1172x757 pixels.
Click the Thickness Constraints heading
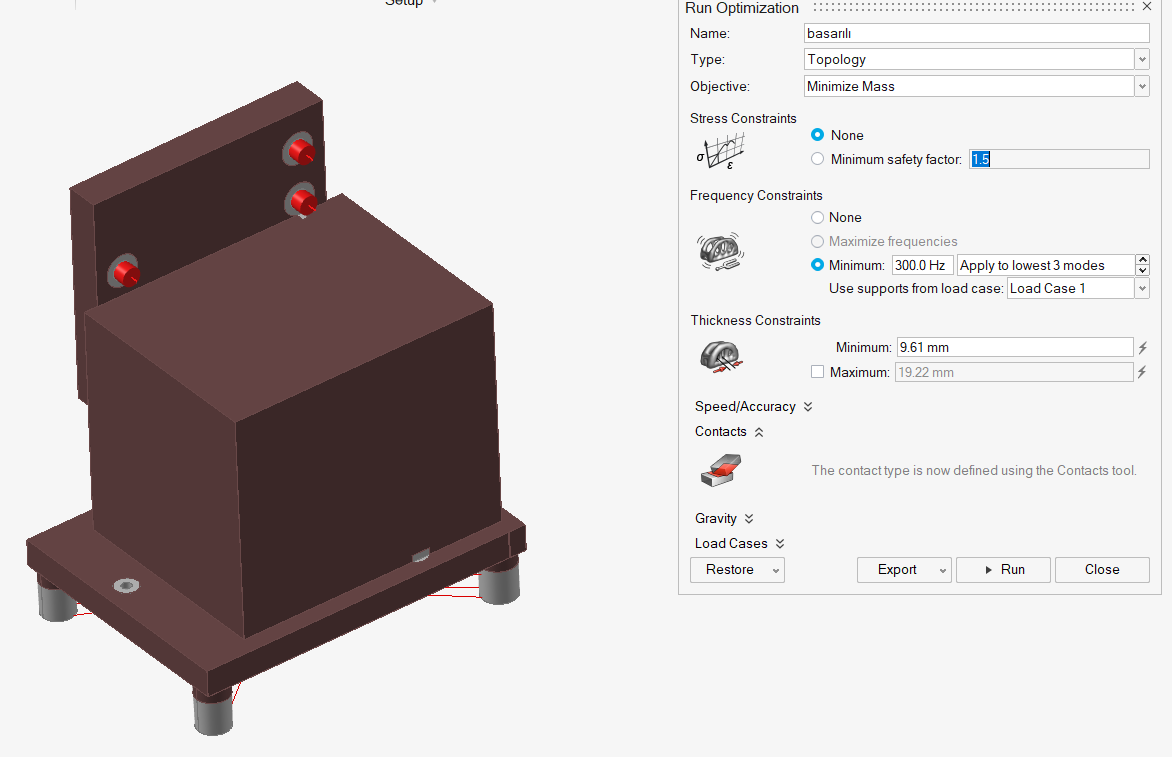tap(756, 321)
